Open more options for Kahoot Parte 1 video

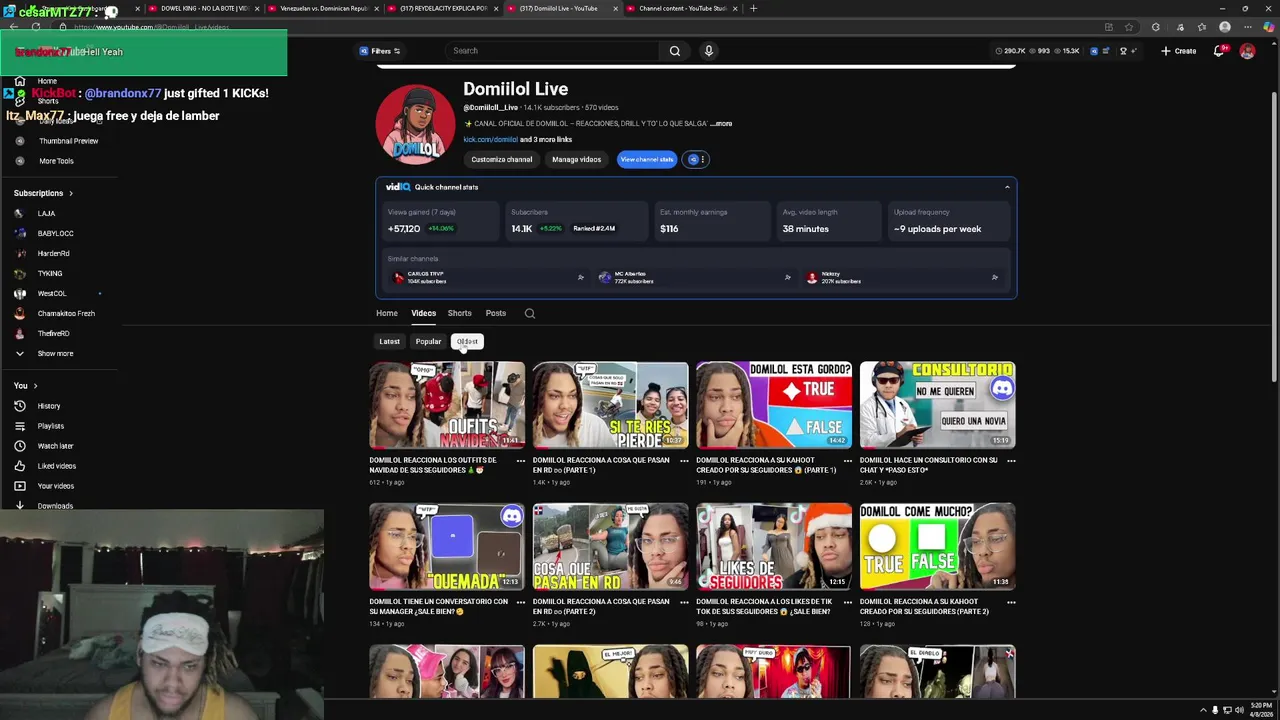pyautogui.click(x=847, y=461)
